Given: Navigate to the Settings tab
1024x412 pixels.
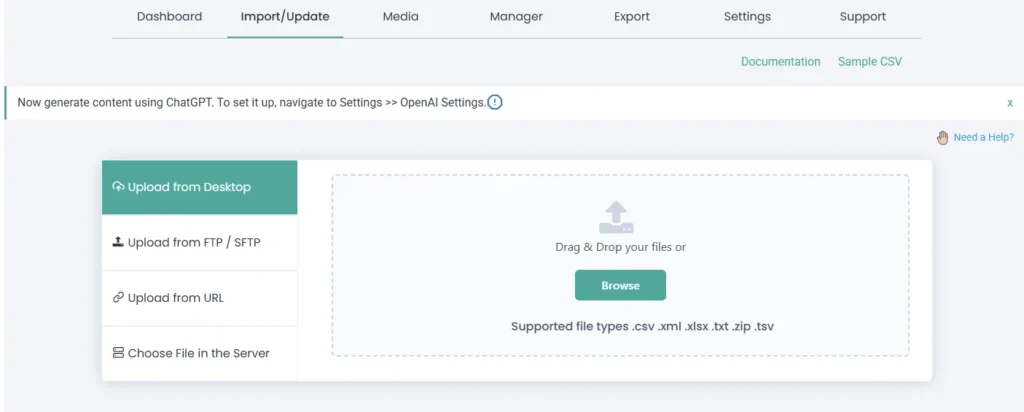Looking at the screenshot, I should pos(747,17).
